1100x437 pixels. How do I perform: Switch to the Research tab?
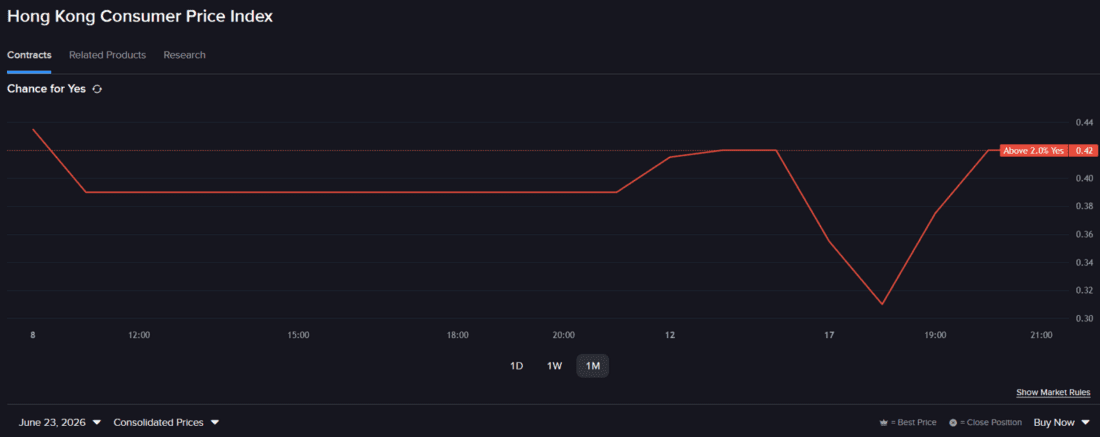coord(185,55)
